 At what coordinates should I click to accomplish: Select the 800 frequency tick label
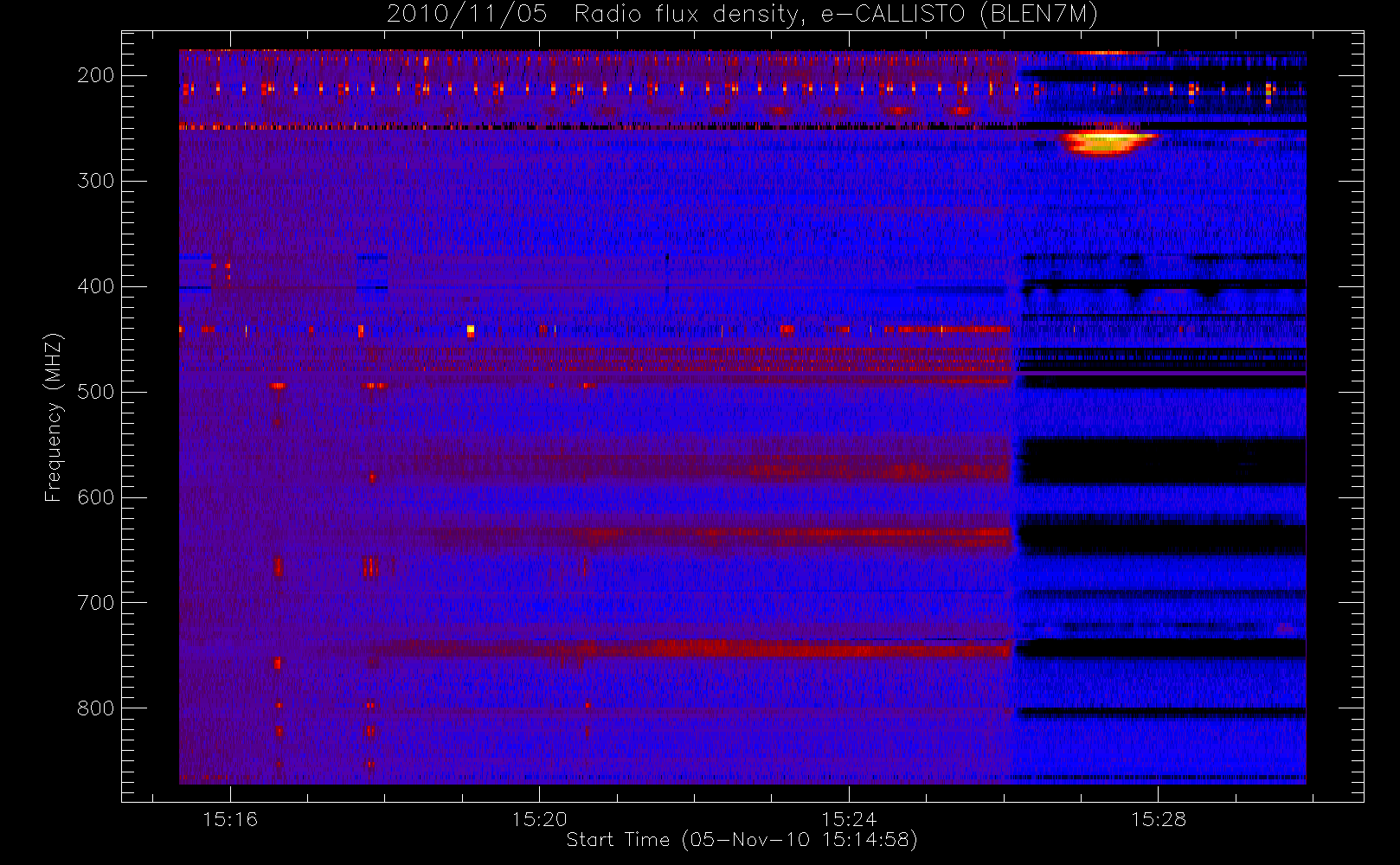[x=96, y=708]
